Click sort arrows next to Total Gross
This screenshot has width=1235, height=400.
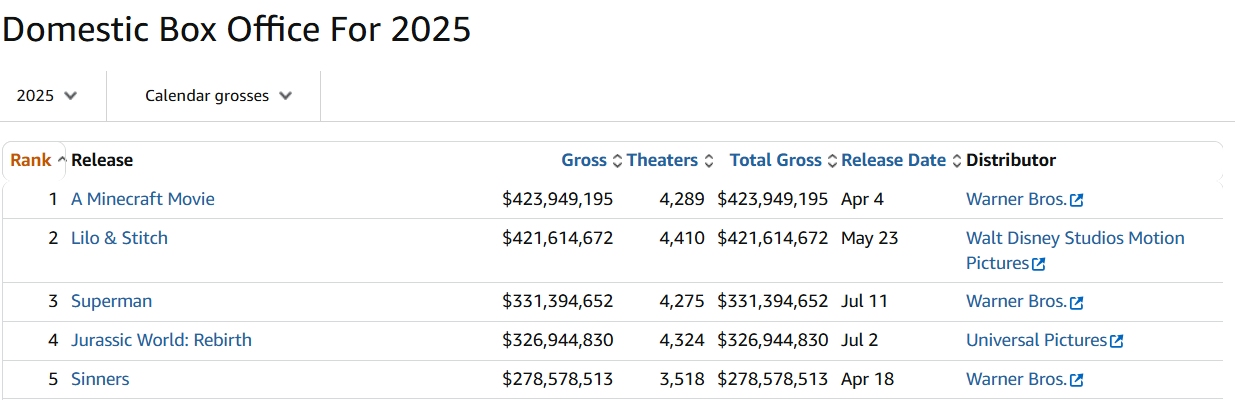click(x=832, y=161)
